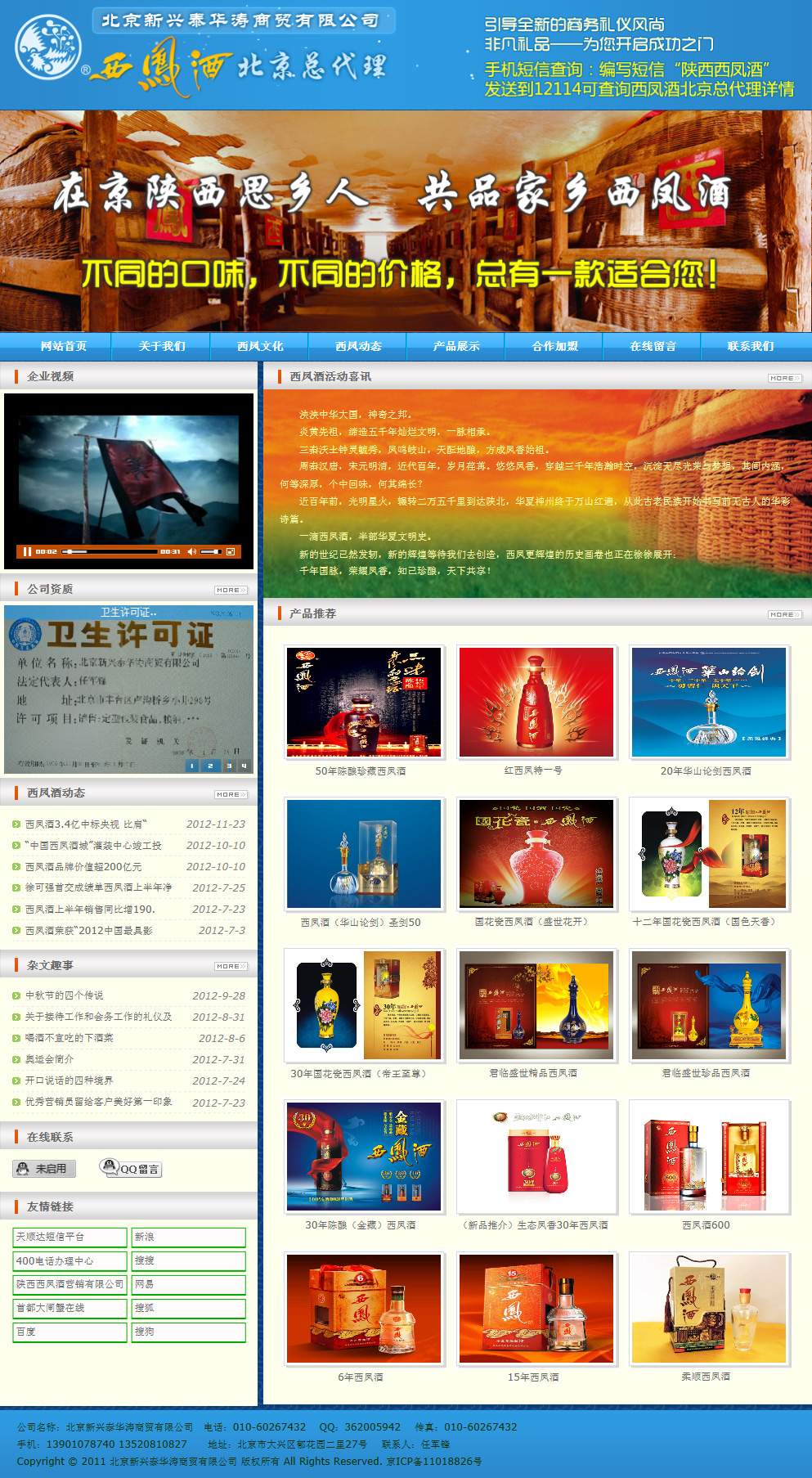Click MORE beside 西凤酒动态
The width and height of the screenshot is (812, 1478).
pos(231,794)
